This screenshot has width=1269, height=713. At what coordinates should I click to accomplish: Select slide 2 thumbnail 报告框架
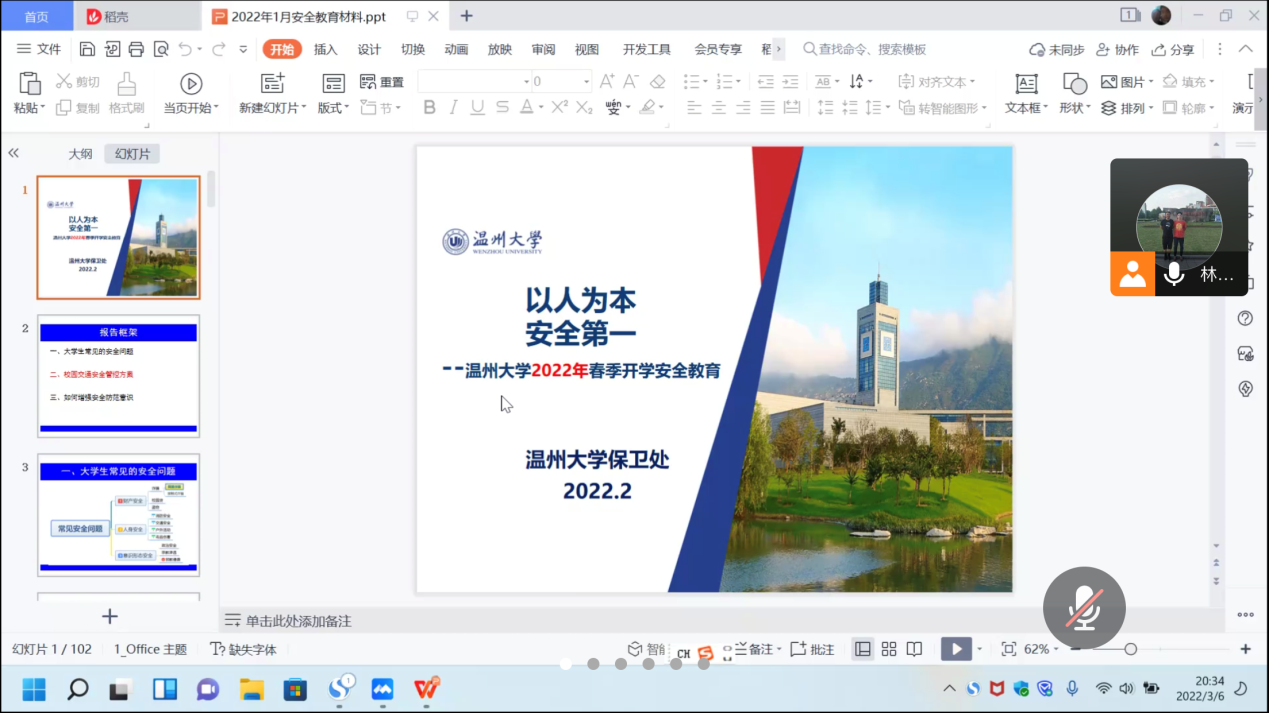pos(118,376)
